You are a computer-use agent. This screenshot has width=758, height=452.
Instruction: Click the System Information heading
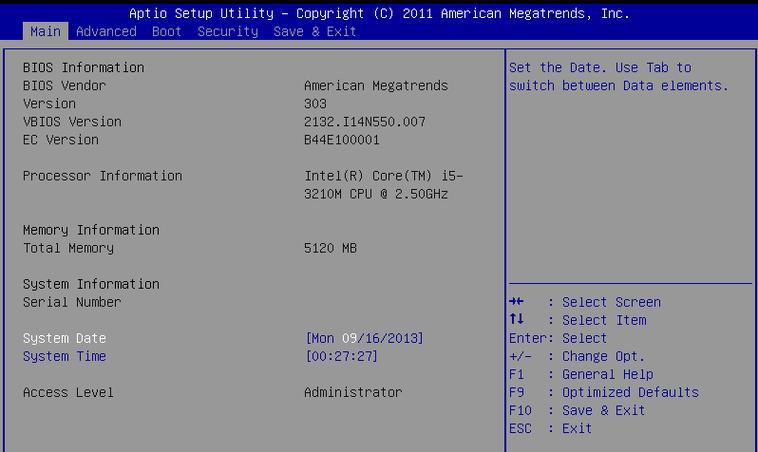[x=91, y=284]
